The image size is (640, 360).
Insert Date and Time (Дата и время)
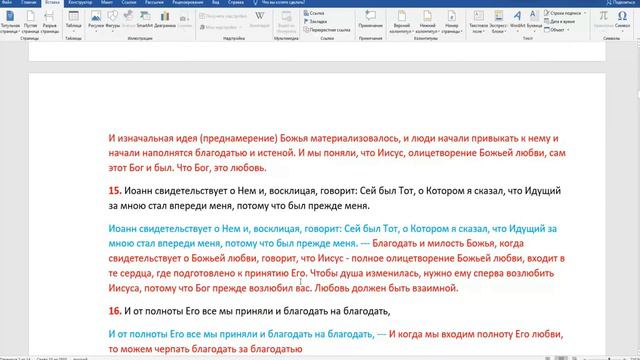[x=559, y=21]
